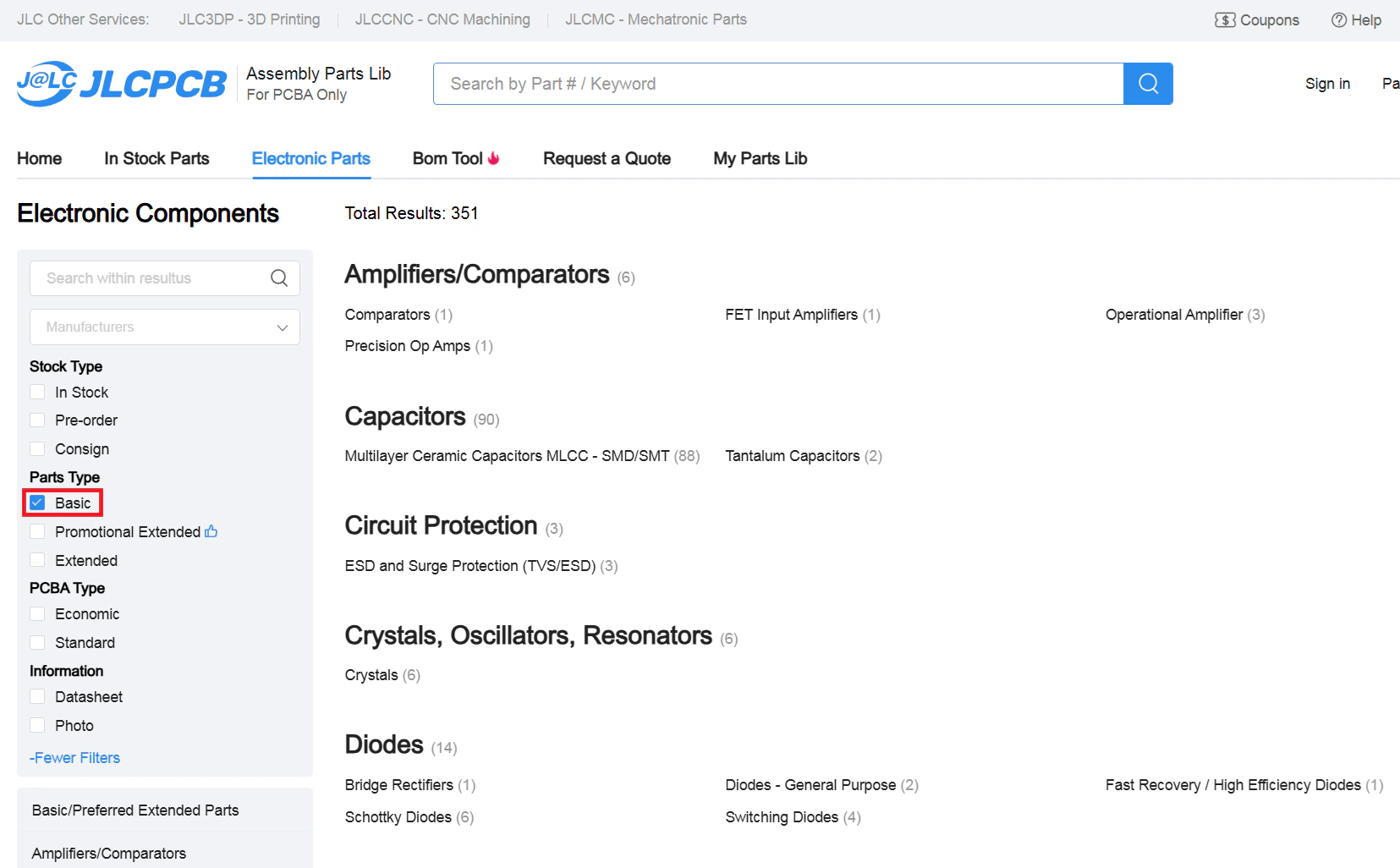
Task: Focus the Search within results field
Action: (165, 278)
